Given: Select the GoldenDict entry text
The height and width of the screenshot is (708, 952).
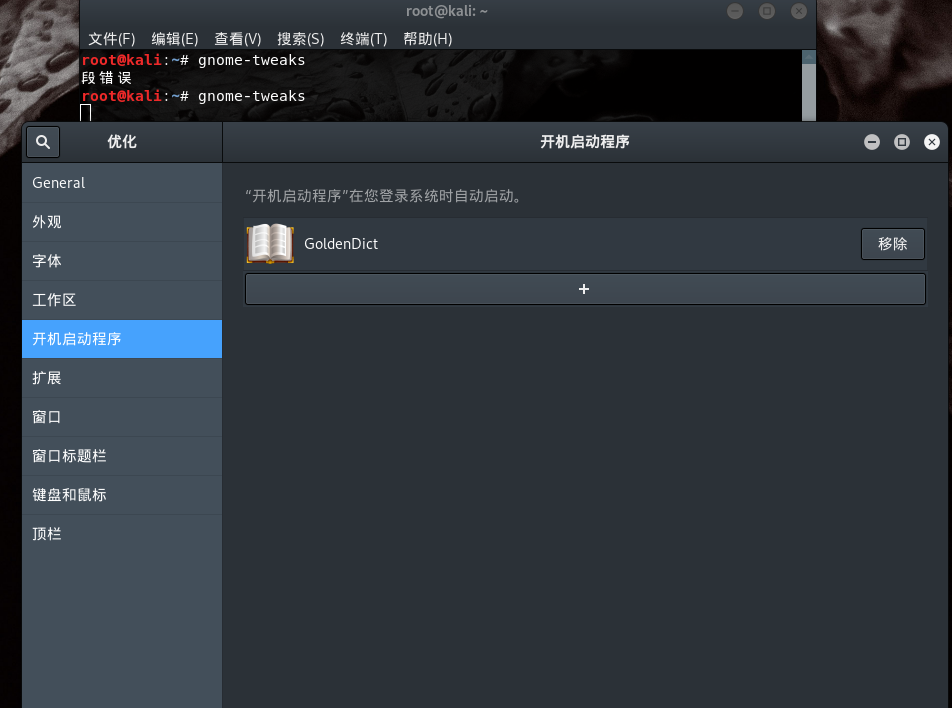Looking at the screenshot, I should pyautogui.click(x=341, y=243).
